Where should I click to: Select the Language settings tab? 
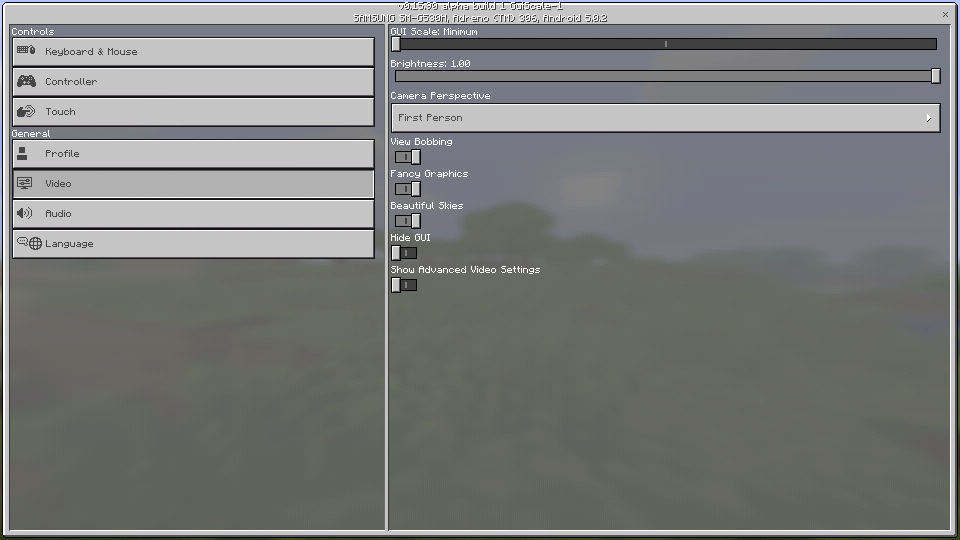tap(193, 244)
